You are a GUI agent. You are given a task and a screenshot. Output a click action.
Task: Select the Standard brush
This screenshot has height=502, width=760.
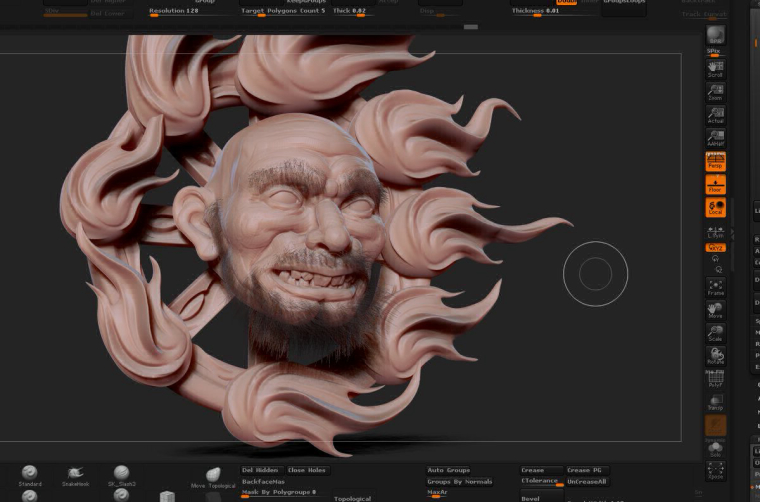point(30,475)
